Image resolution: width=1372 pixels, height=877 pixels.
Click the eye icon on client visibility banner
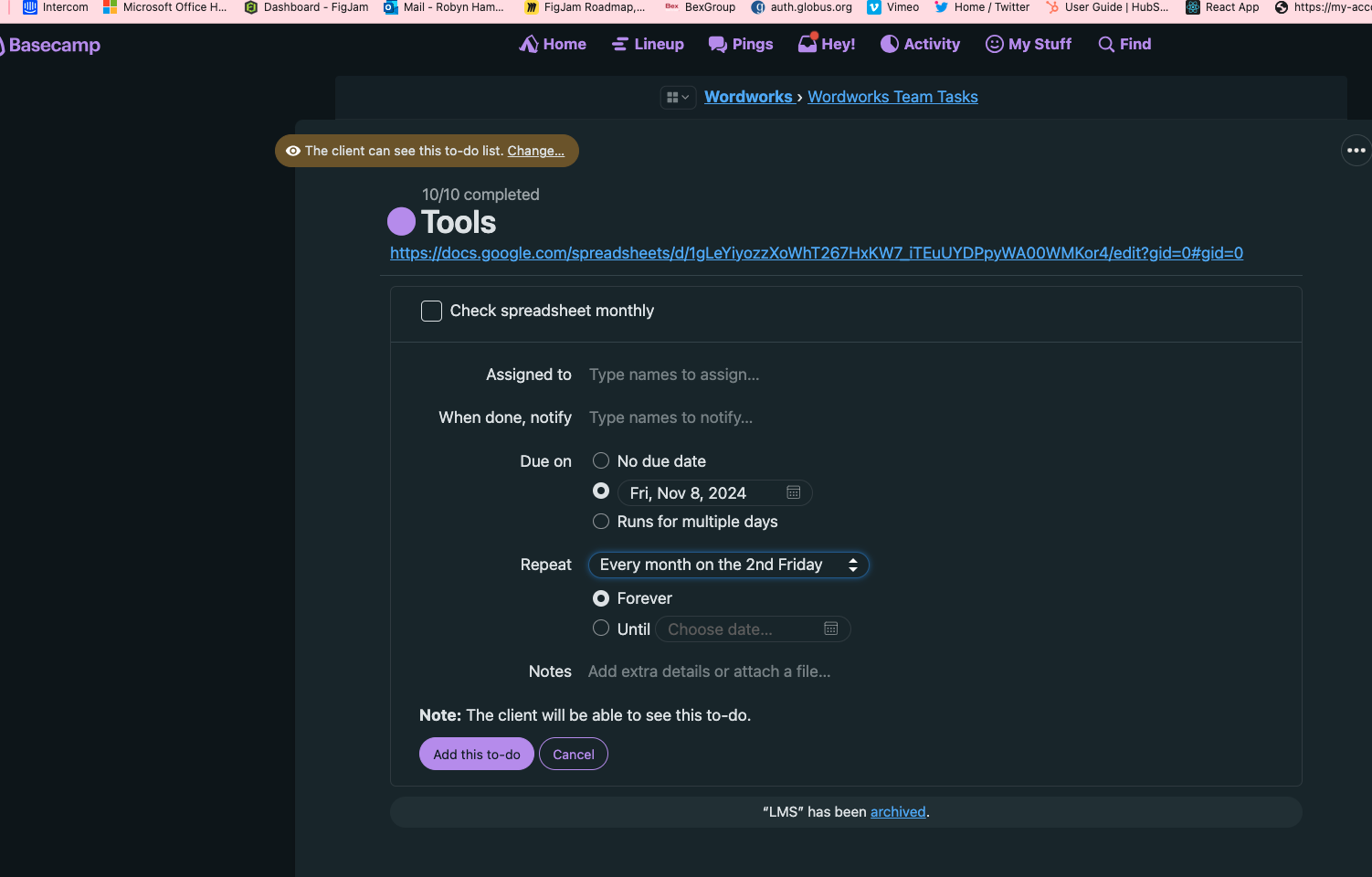pyautogui.click(x=293, y=151)
